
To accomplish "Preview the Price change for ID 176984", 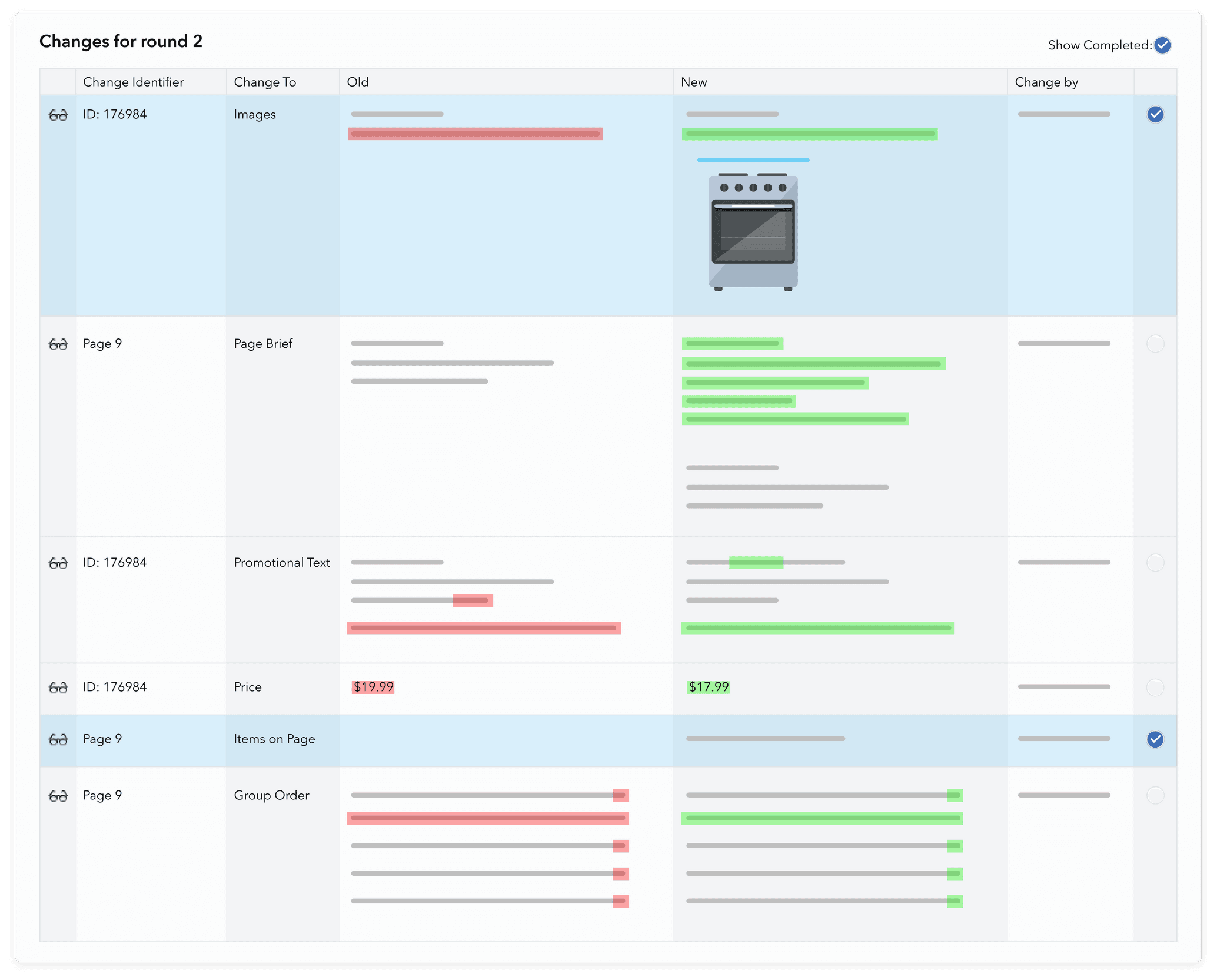I will click(59, 687).
